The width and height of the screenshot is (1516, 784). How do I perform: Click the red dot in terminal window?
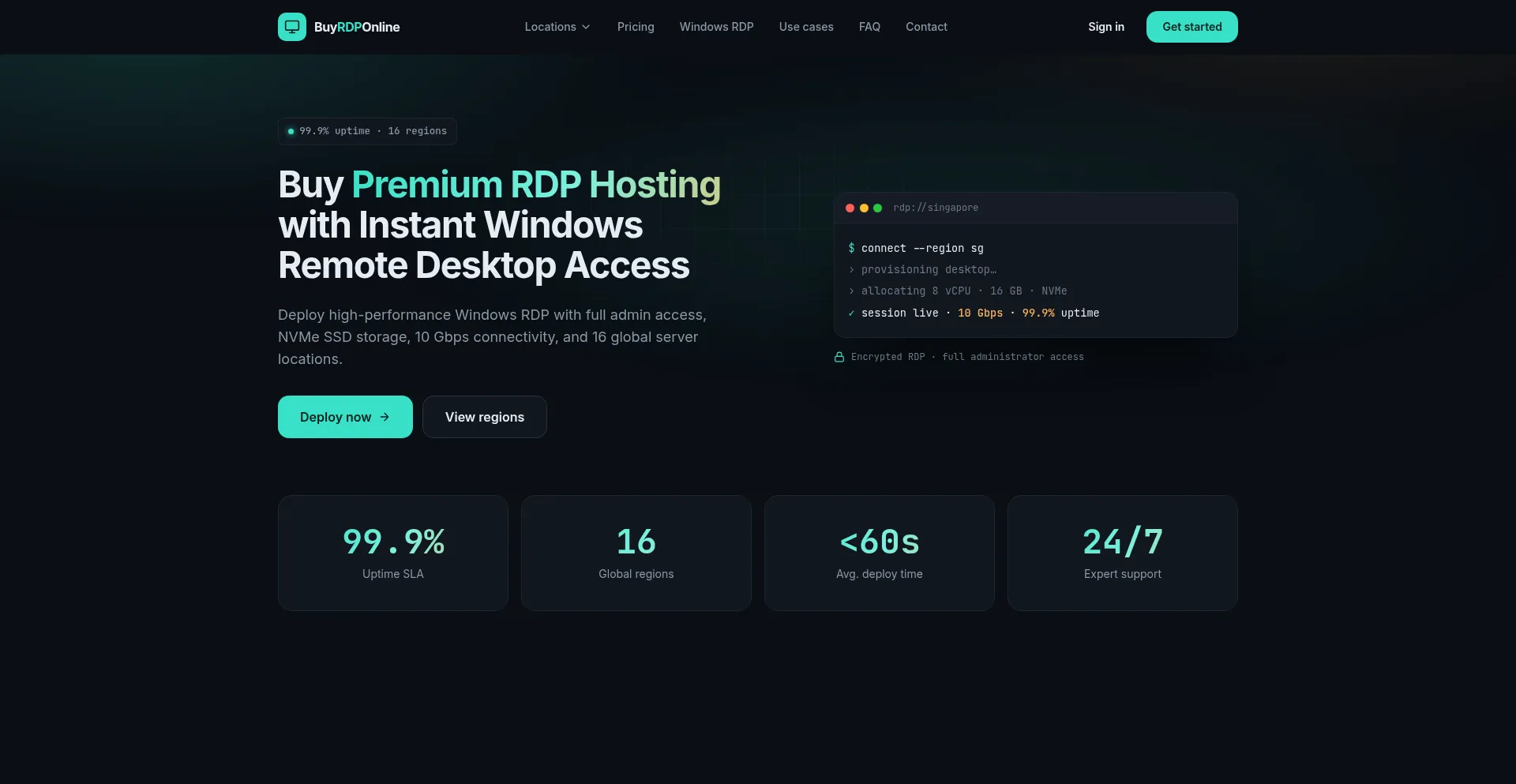[x=850, y=208]
